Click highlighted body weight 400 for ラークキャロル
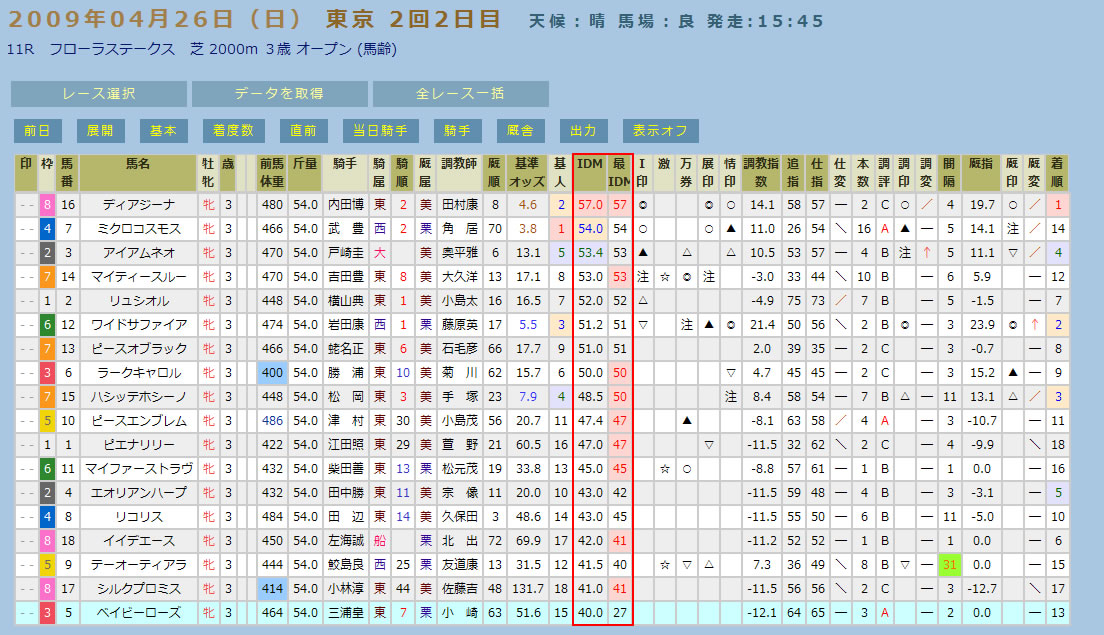Screen dimensions: 1104x635 [272, 372]
